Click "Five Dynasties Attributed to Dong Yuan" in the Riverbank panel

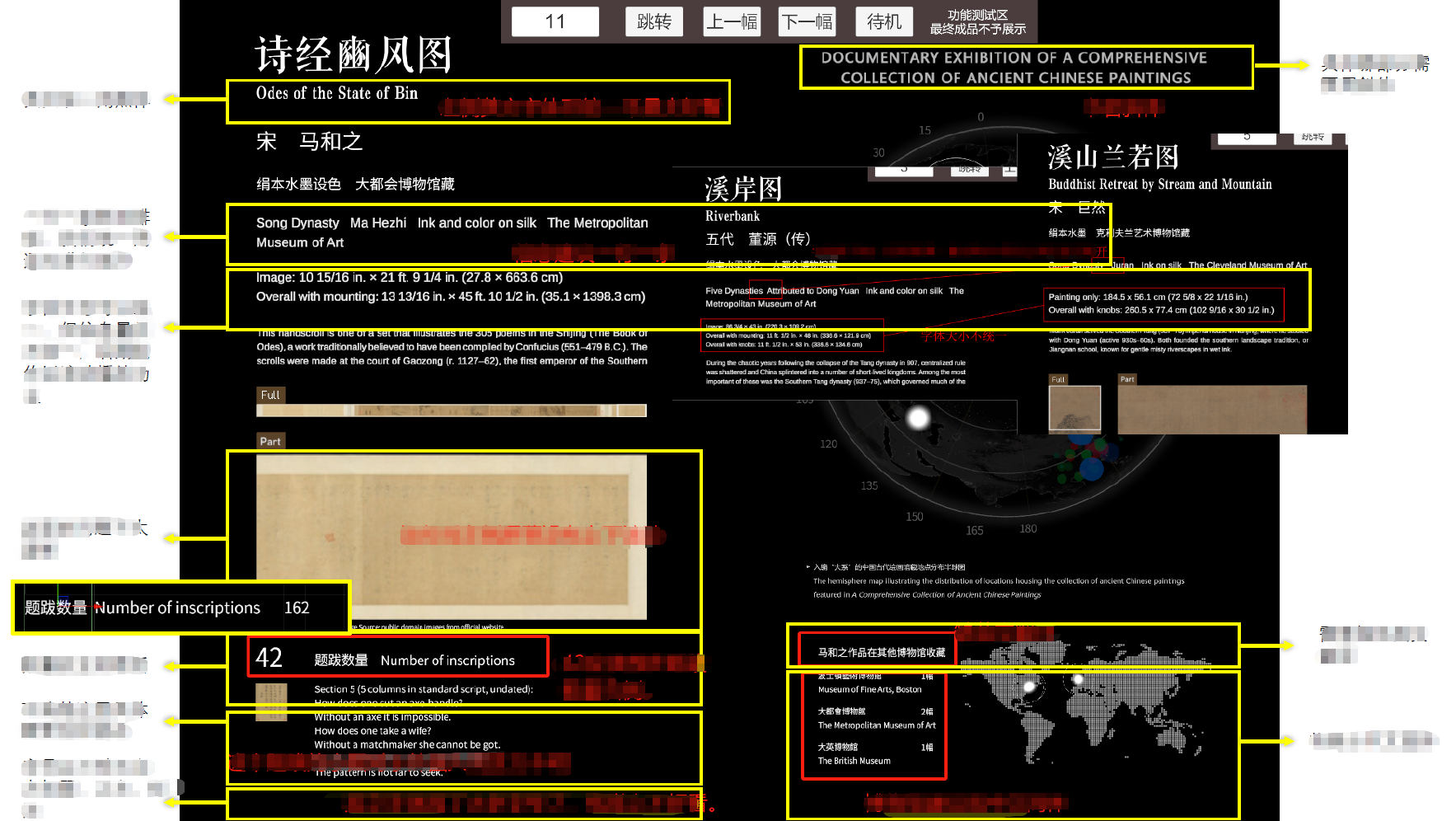[x=782, y=291]
